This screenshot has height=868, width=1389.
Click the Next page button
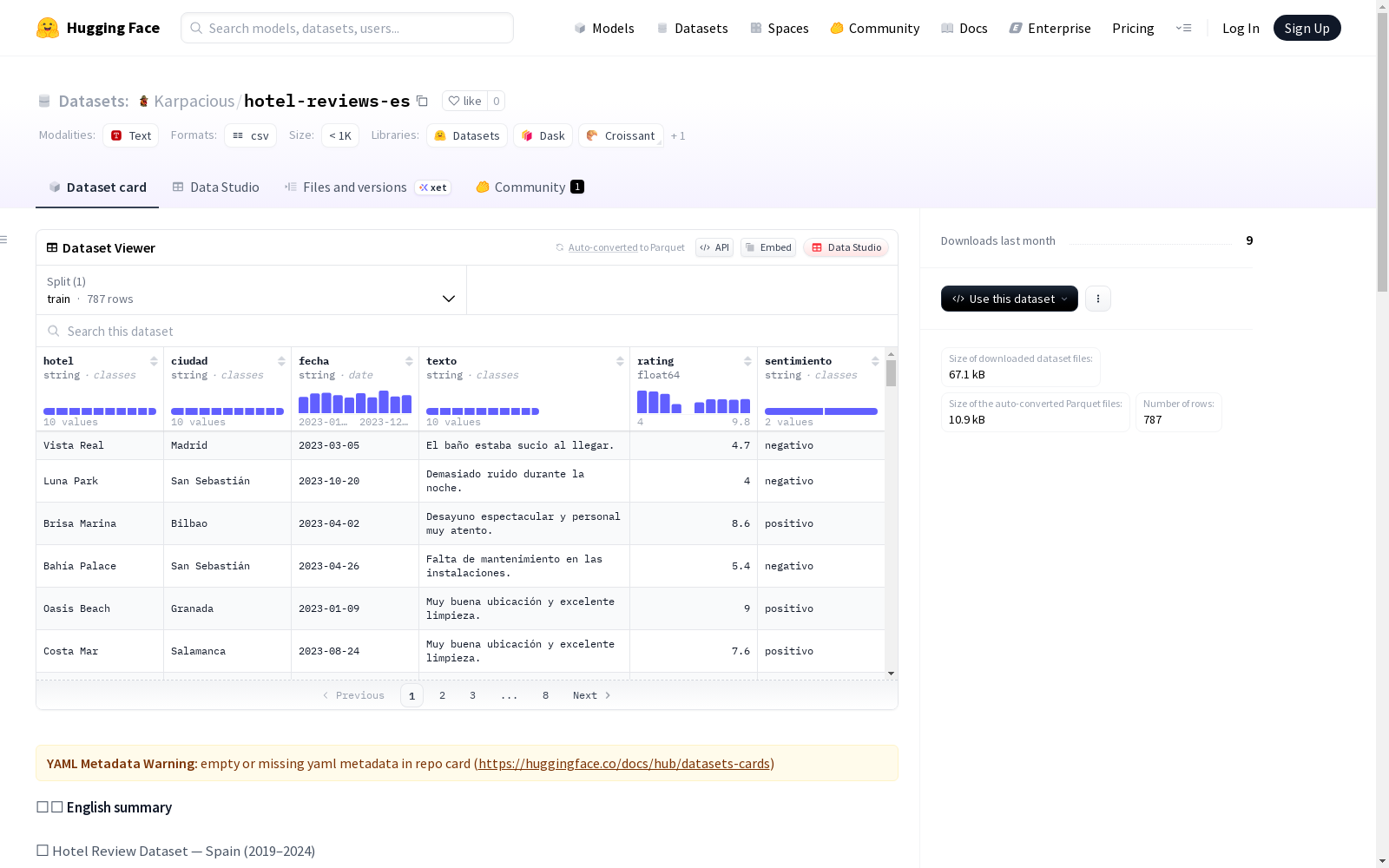(592, 695)
